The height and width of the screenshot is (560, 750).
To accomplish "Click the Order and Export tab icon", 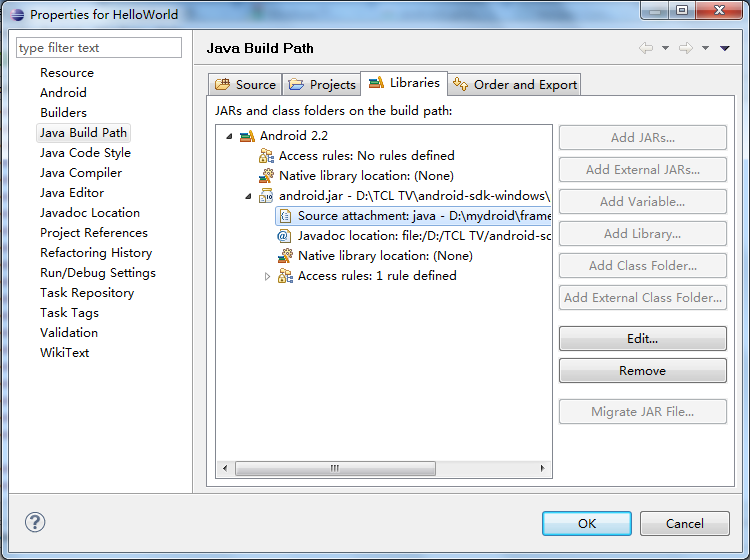I will click(x=461, y=84).
